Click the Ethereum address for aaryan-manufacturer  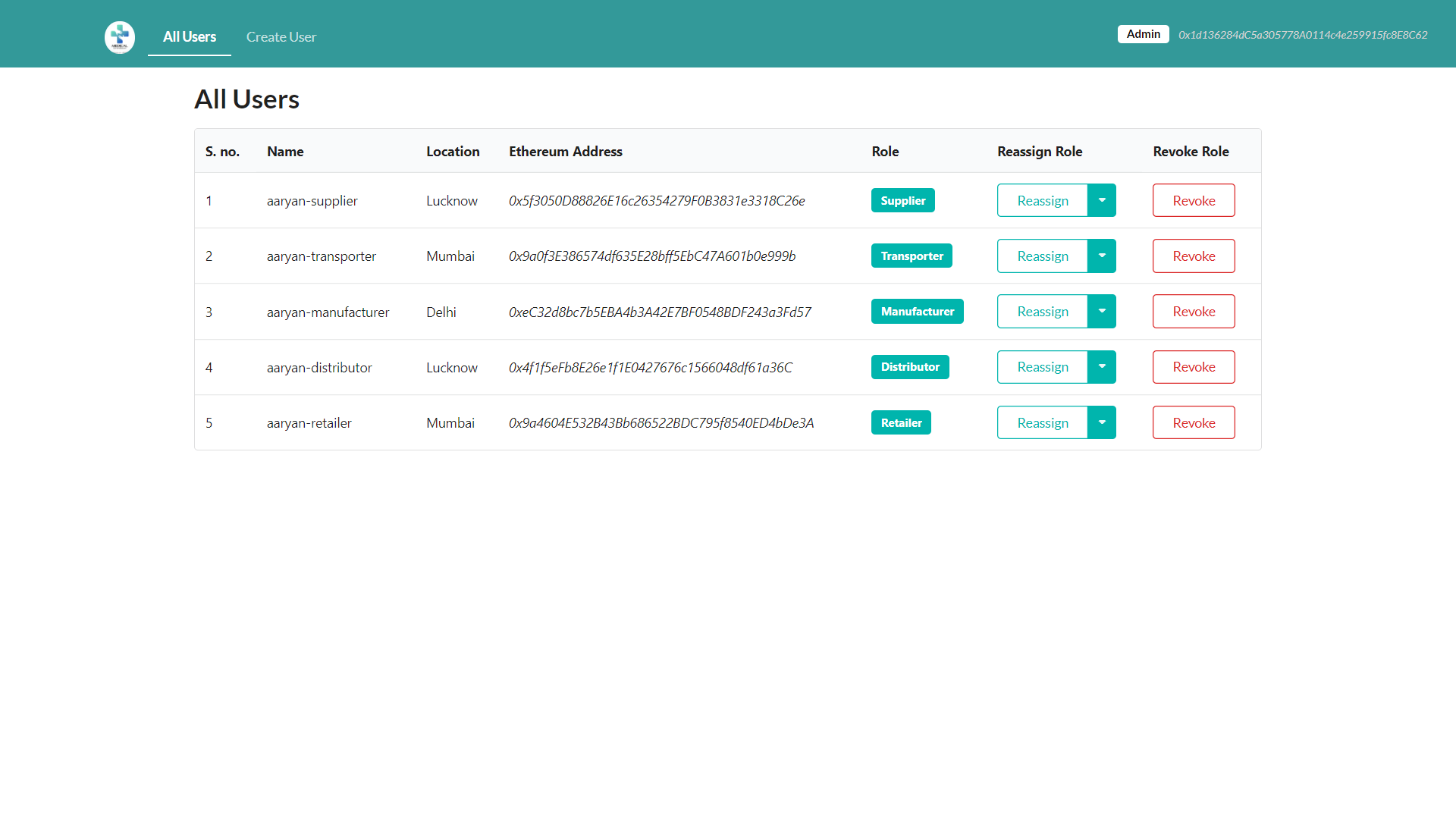pos(661,311)
